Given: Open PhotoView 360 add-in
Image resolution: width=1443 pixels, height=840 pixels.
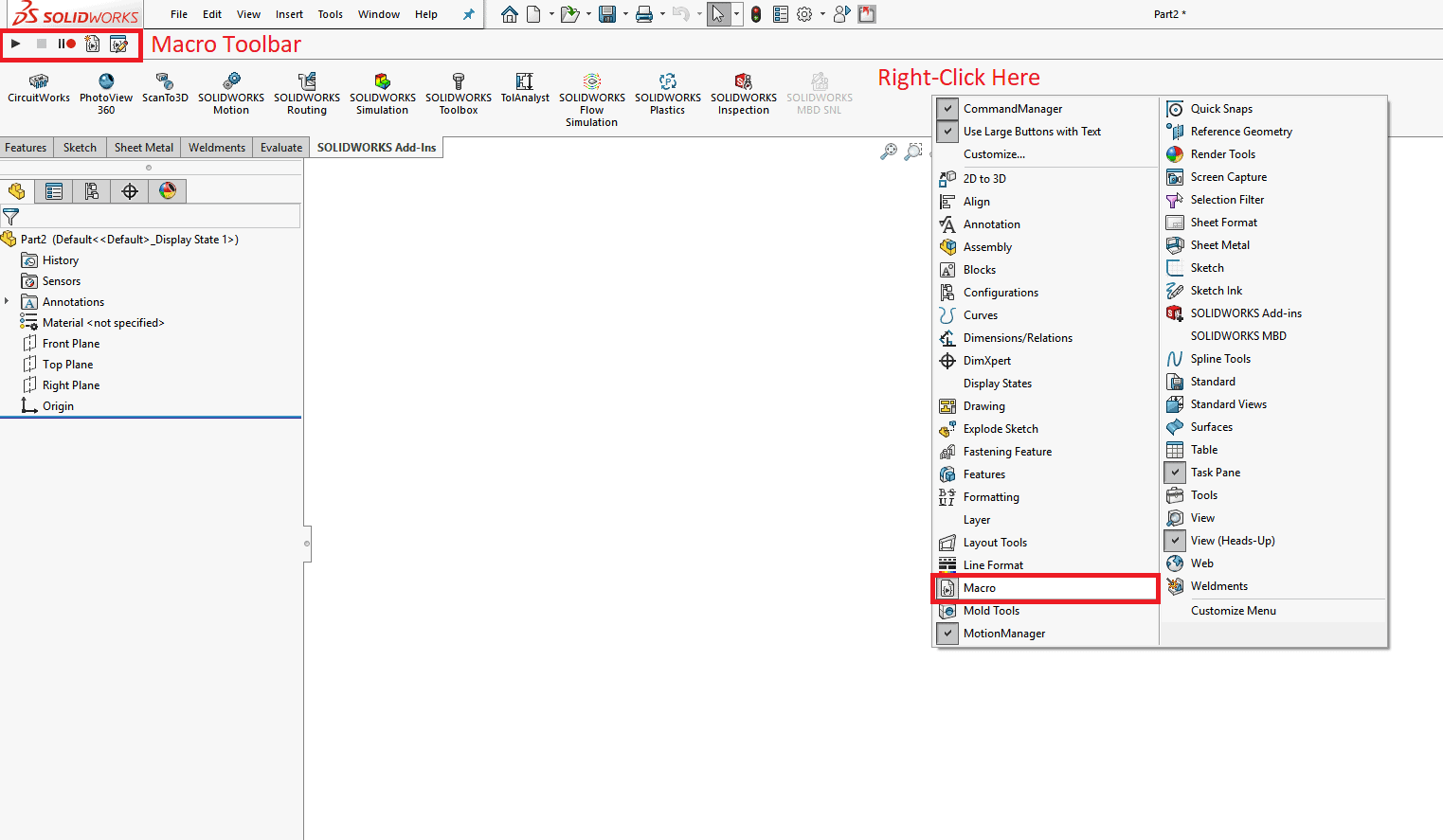Looking at the screenshot, I should (106, 95).
